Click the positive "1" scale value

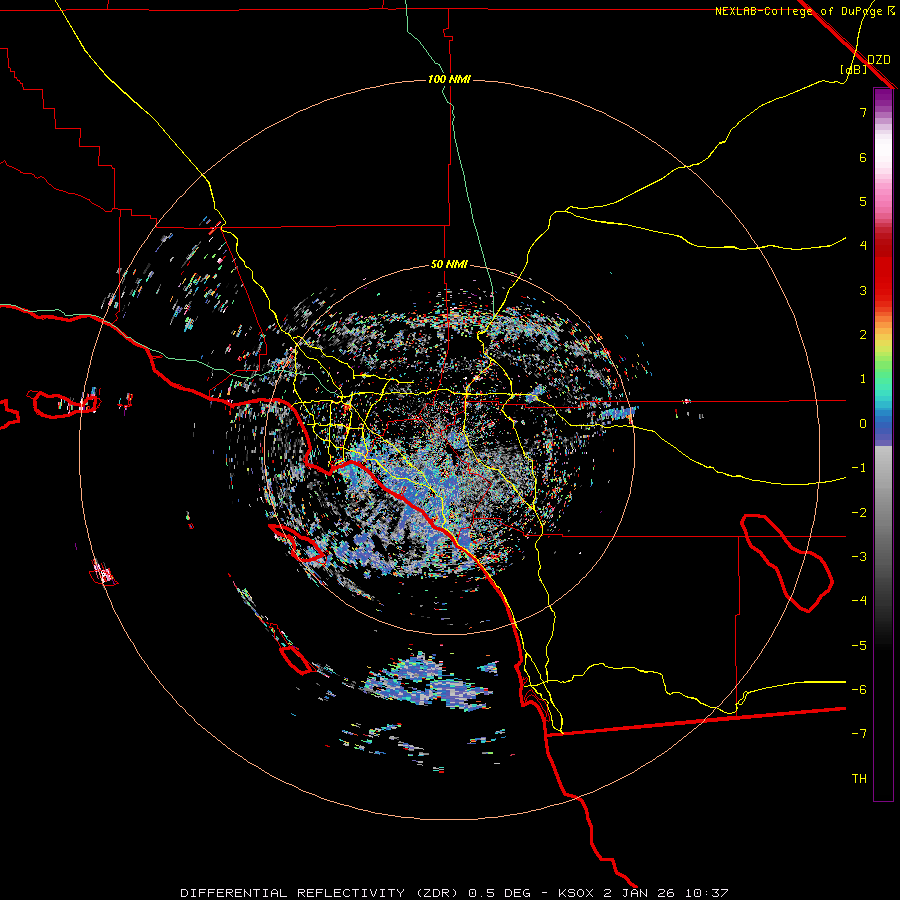click(x=863, y=379)
